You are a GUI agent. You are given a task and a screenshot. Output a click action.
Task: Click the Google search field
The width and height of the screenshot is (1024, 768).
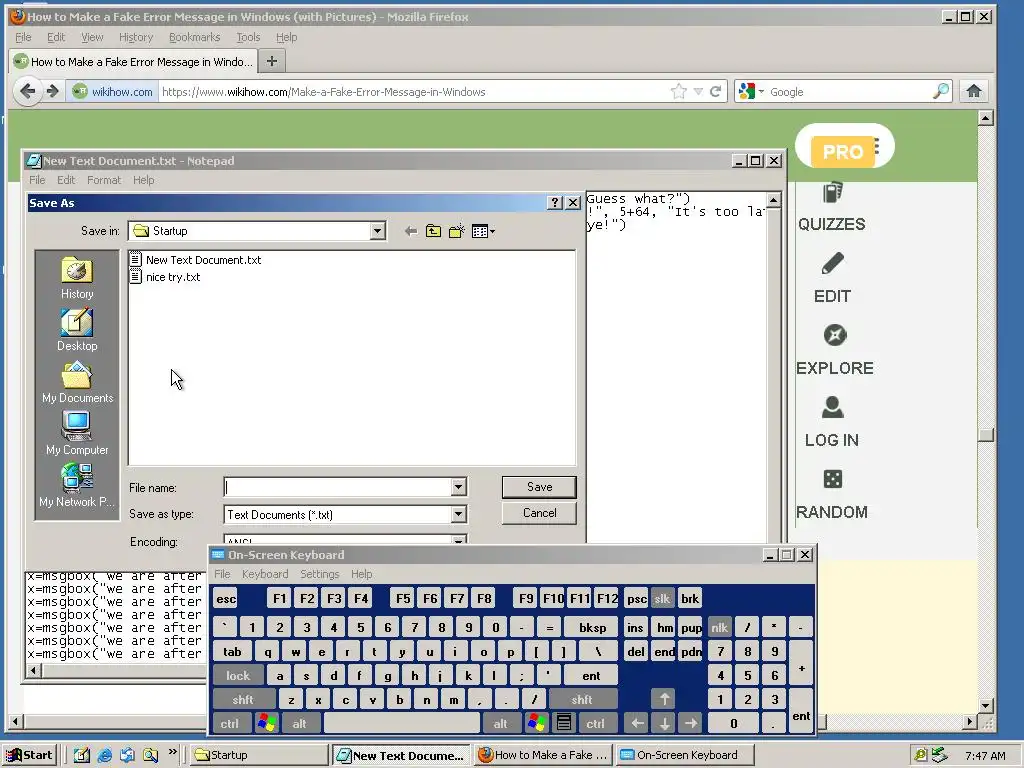(x=849, y=91)
